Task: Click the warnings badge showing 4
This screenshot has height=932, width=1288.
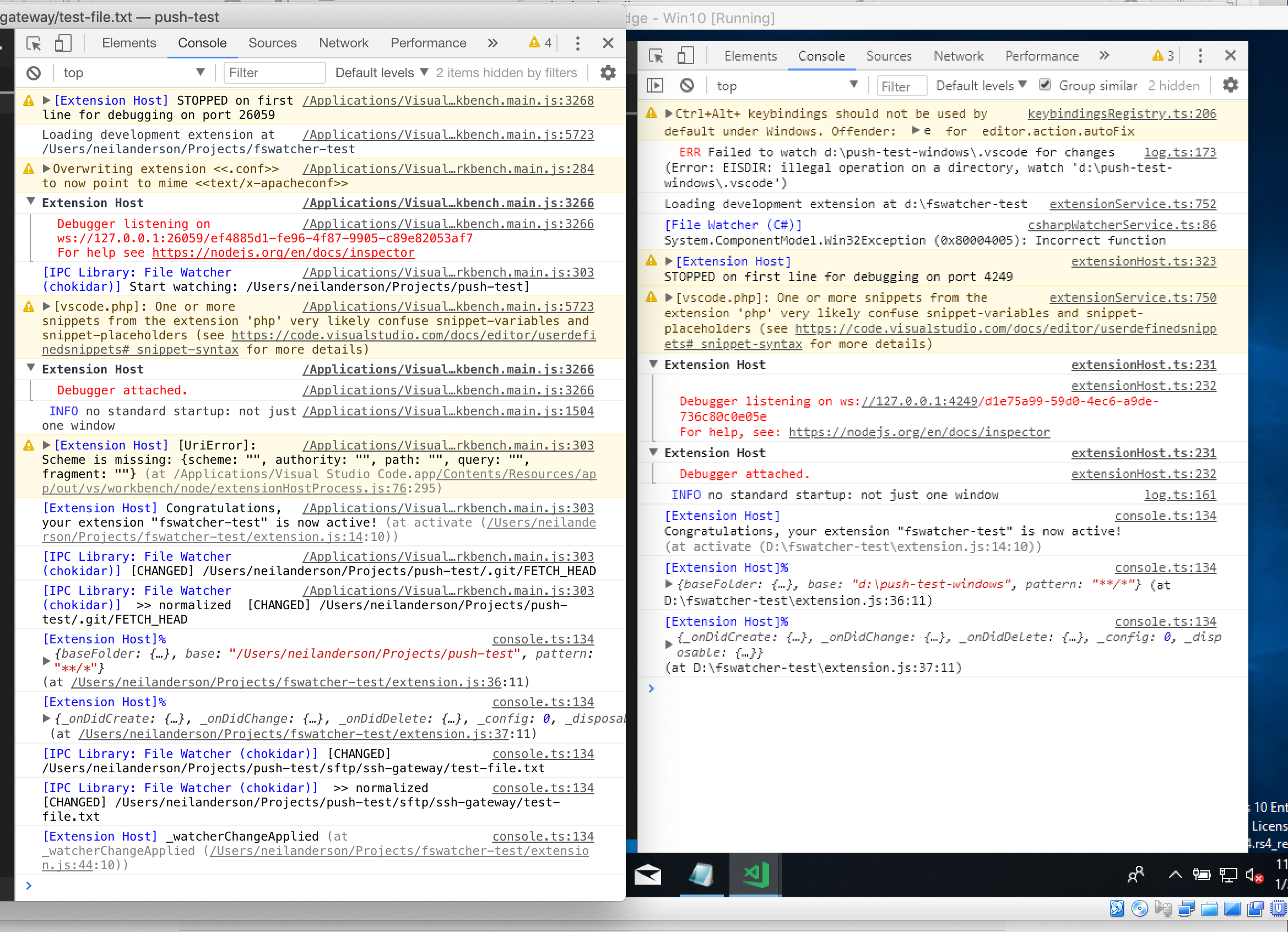Action: [x=538, y=42]
